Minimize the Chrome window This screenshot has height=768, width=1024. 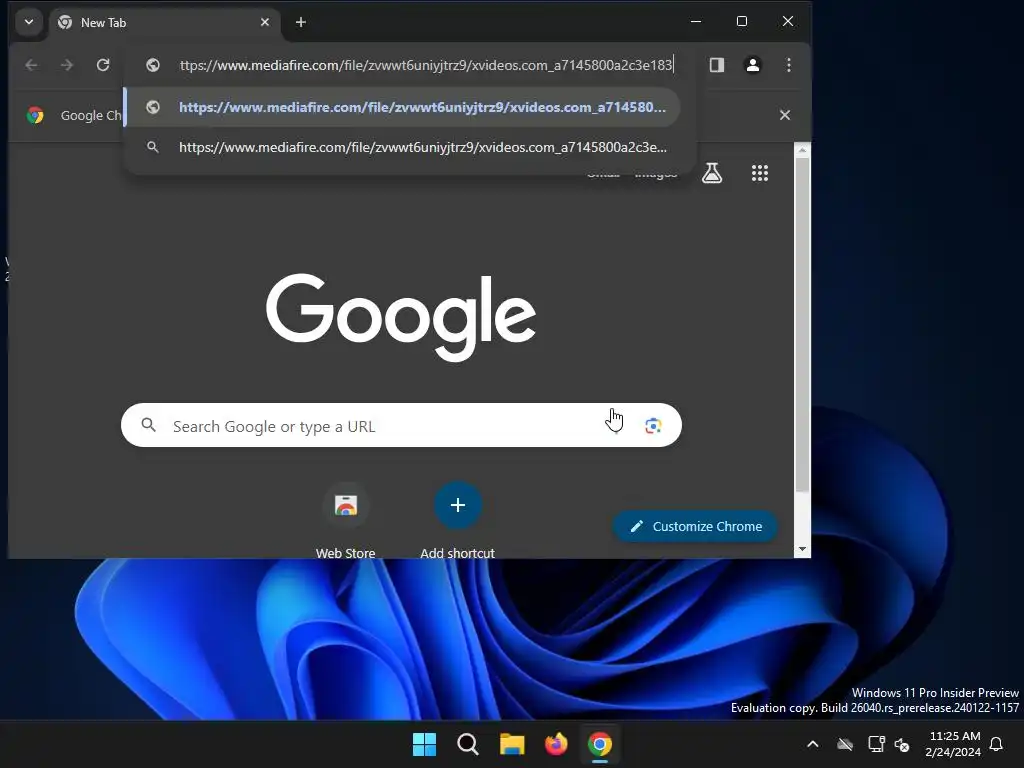click(696, 22)
